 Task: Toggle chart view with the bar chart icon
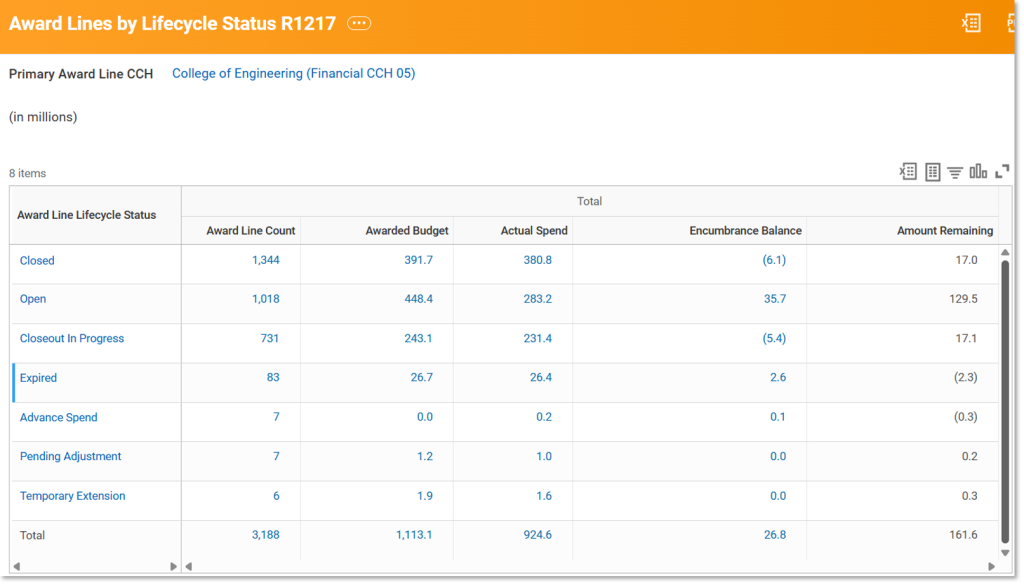(x=978, y=171)
